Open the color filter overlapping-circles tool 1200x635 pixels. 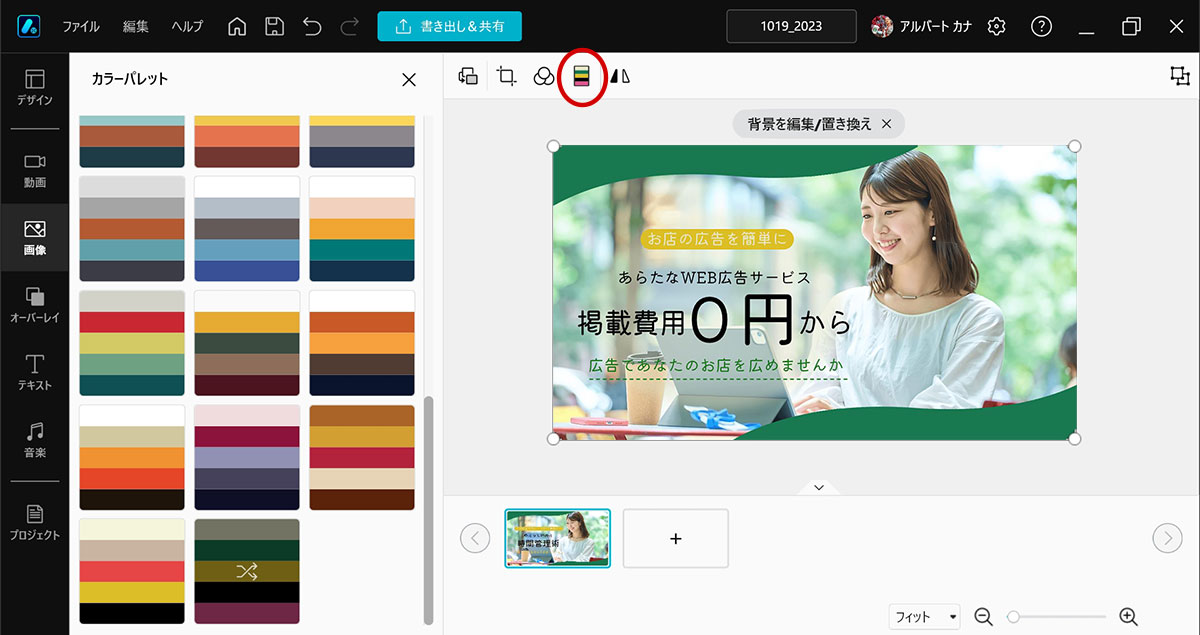(543, 76)
